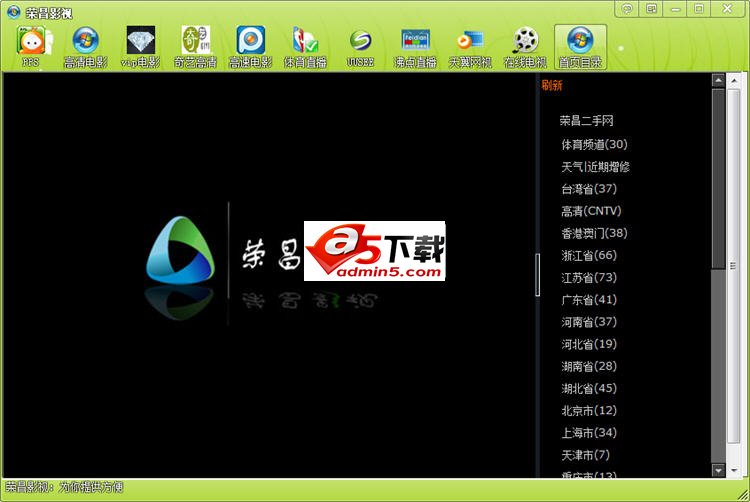Collapse side panel with splitter handle
Screen dimensions: 750x502
click(x=538, y=275)
